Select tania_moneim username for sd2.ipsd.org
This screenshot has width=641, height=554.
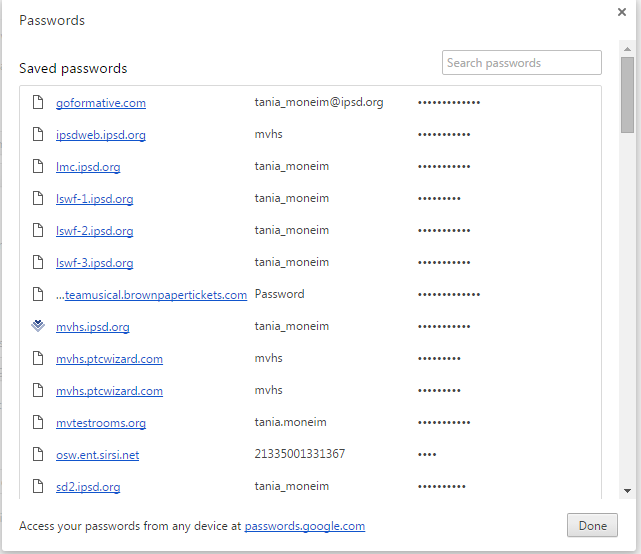pos(292,486)
